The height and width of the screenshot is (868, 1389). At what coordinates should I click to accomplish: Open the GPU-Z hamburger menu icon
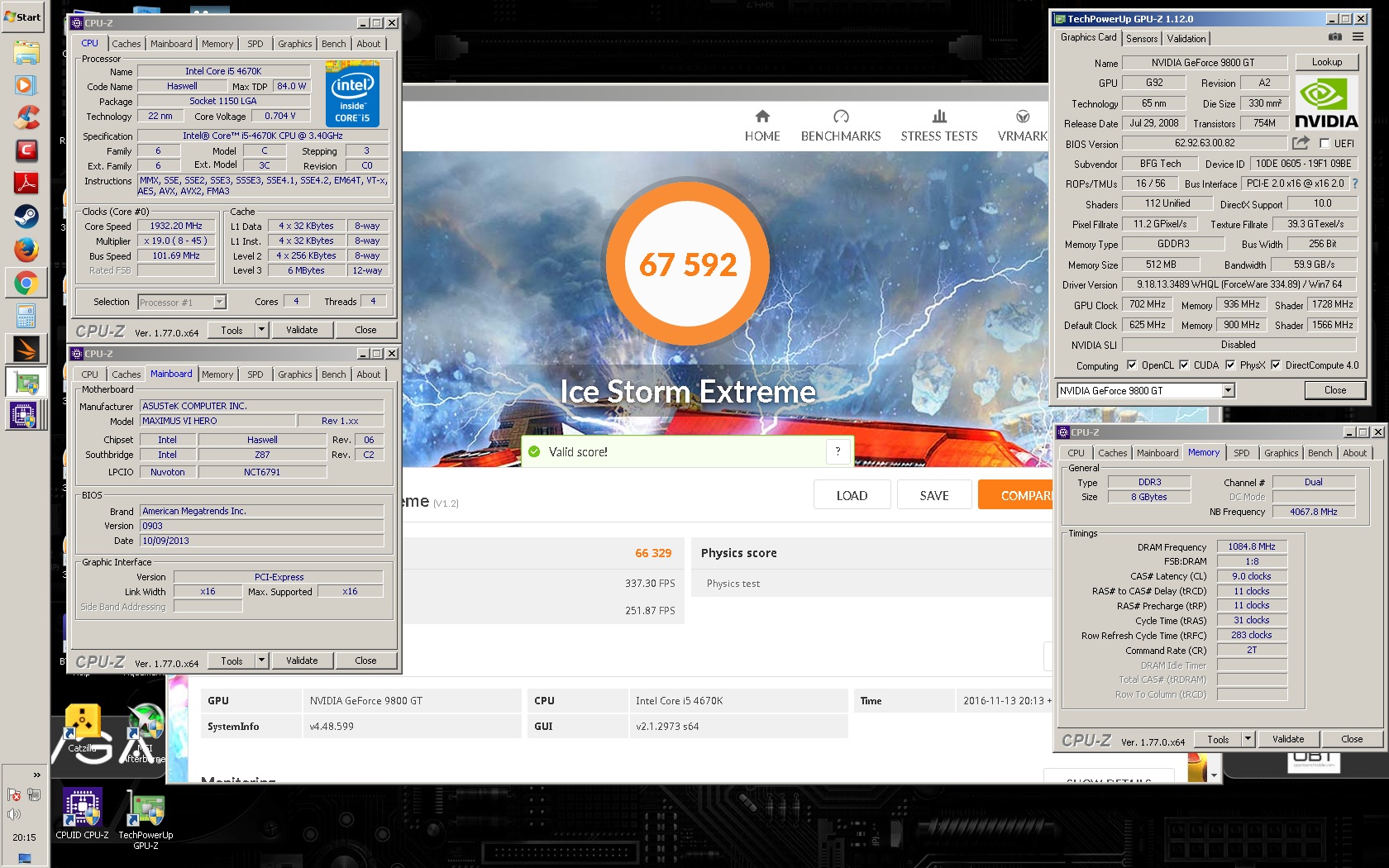[x=1358, y=37]
